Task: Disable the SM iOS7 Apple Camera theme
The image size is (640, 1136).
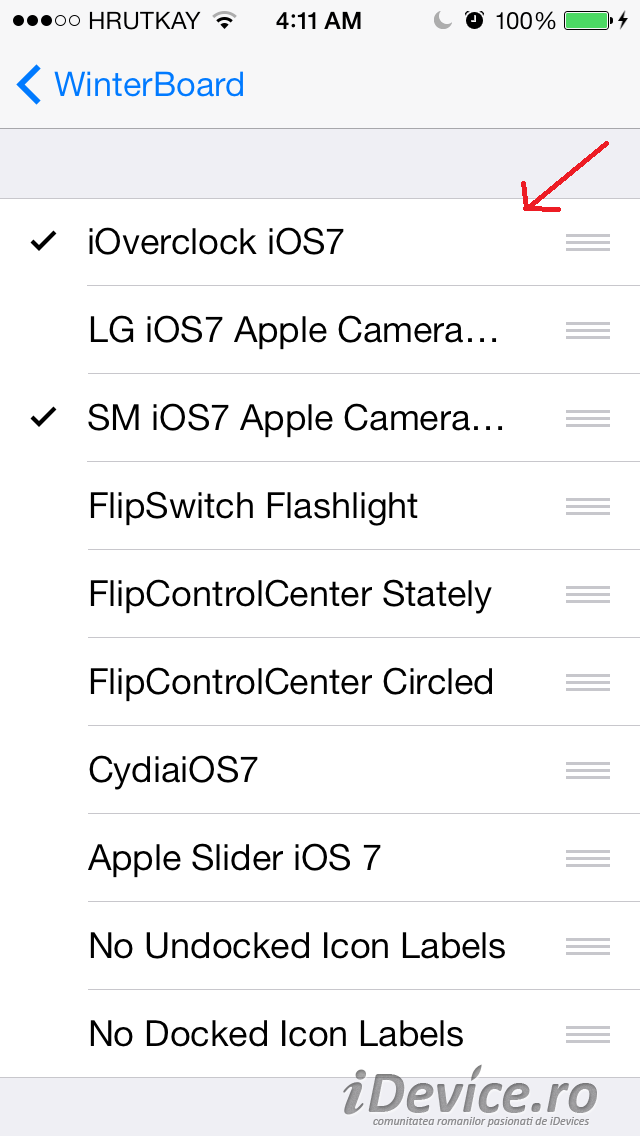Action: [43, 418]
